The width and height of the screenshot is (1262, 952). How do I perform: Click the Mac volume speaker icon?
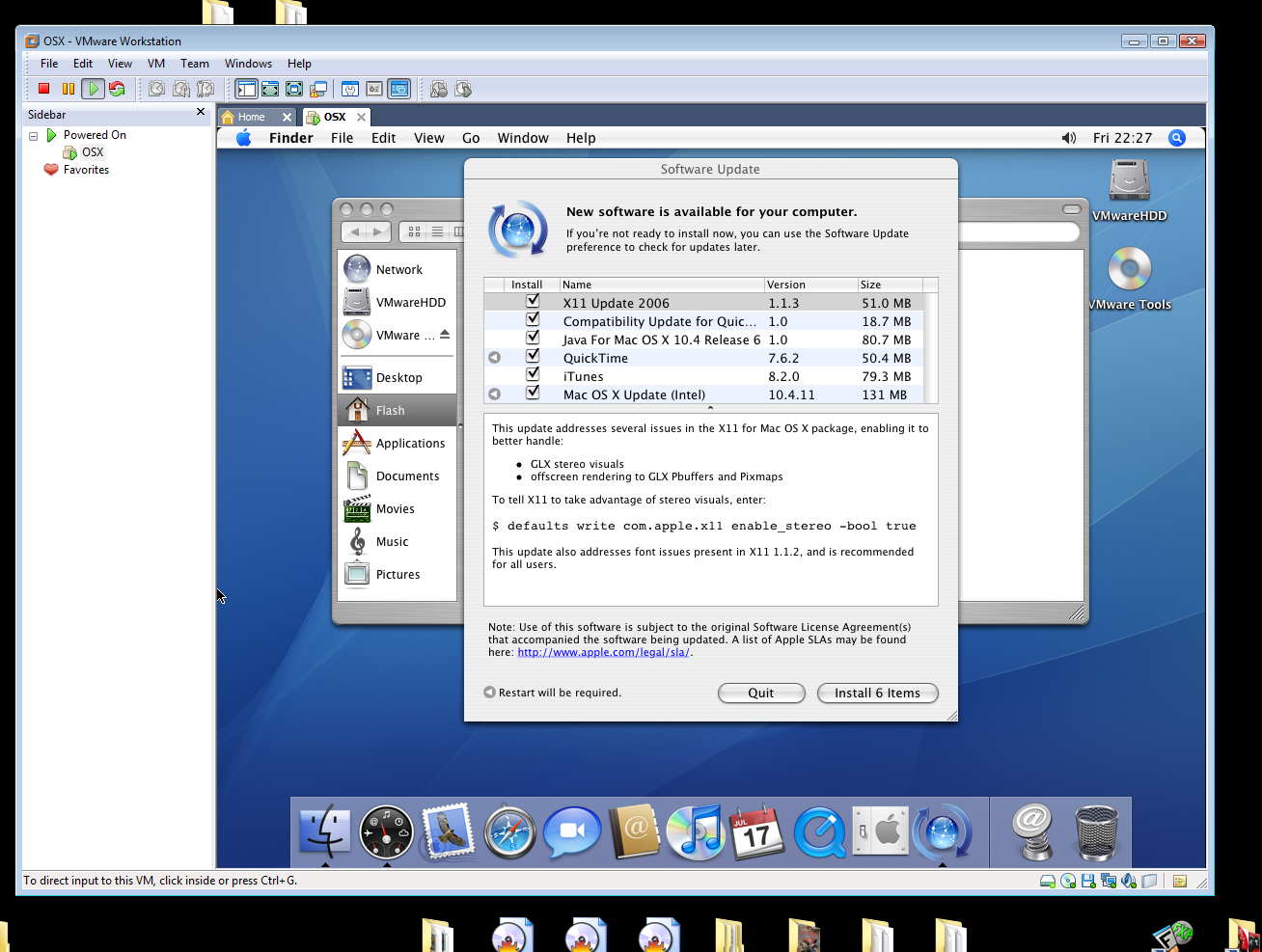pos(1068,138)
